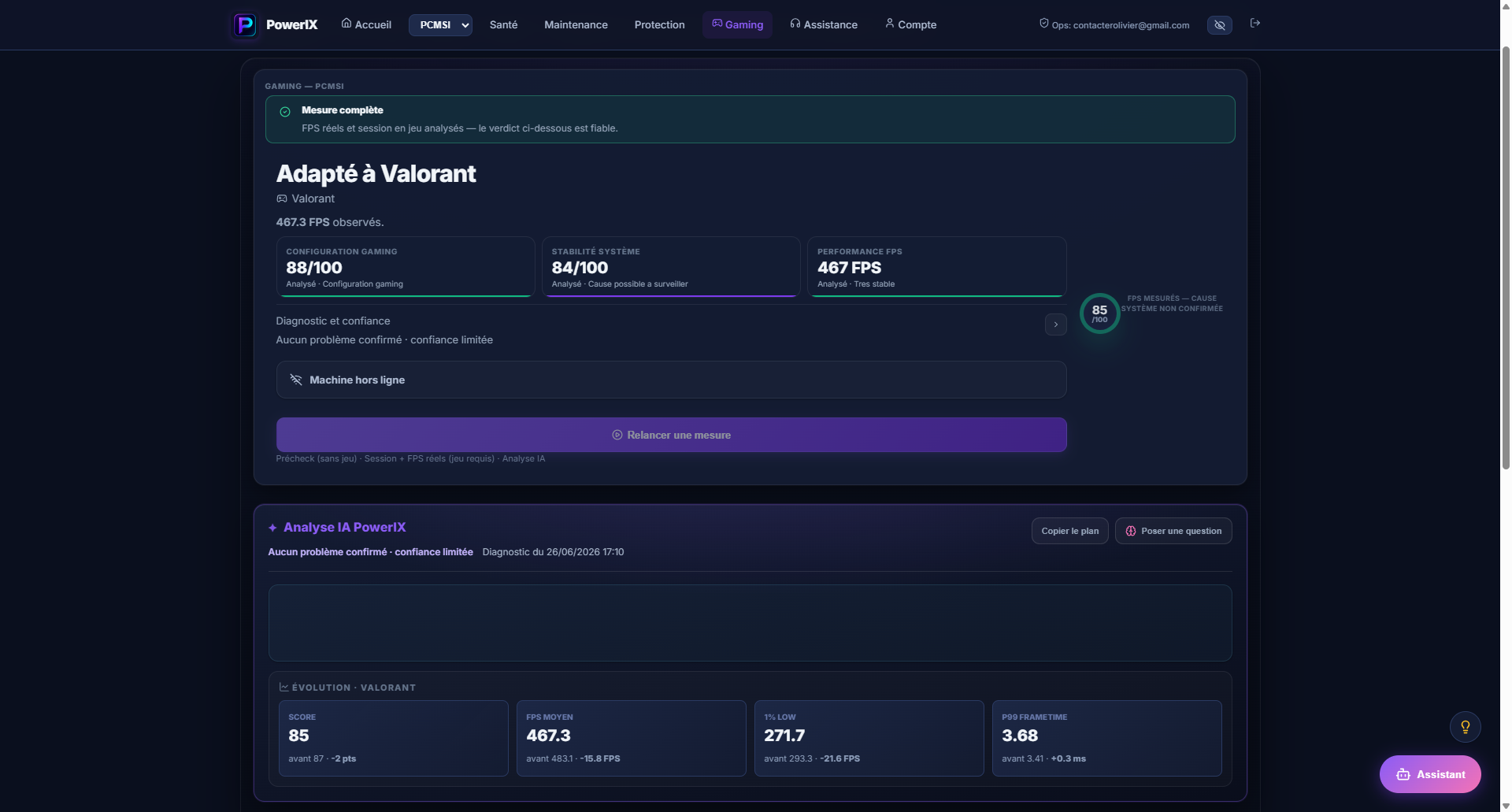1512x812 pixels.
Task: Click the '467.3 FPS observés' text
Action: pyautogui.click(x=330, y=222)
